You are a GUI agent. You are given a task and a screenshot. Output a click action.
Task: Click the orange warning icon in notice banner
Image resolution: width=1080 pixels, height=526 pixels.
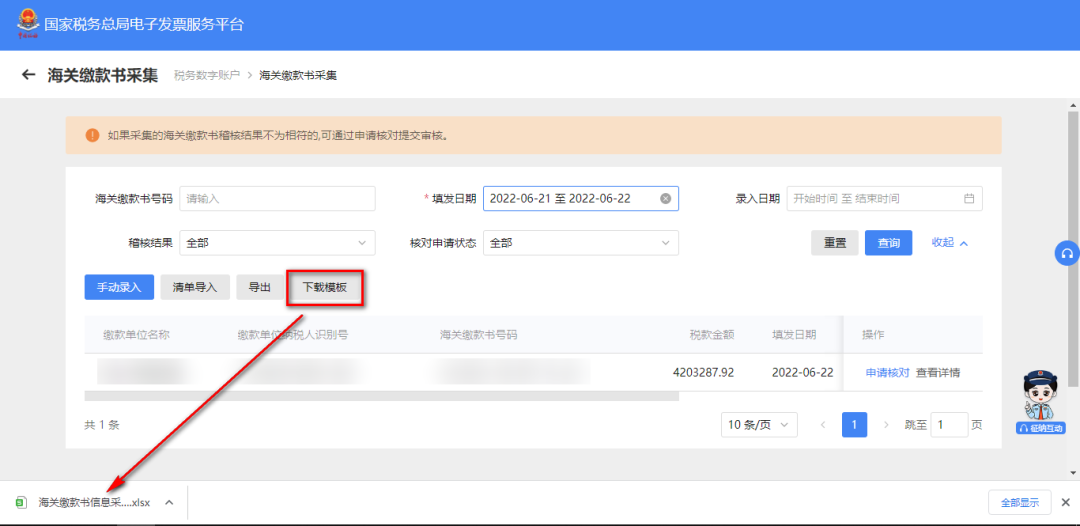click(x=92, y=135)
